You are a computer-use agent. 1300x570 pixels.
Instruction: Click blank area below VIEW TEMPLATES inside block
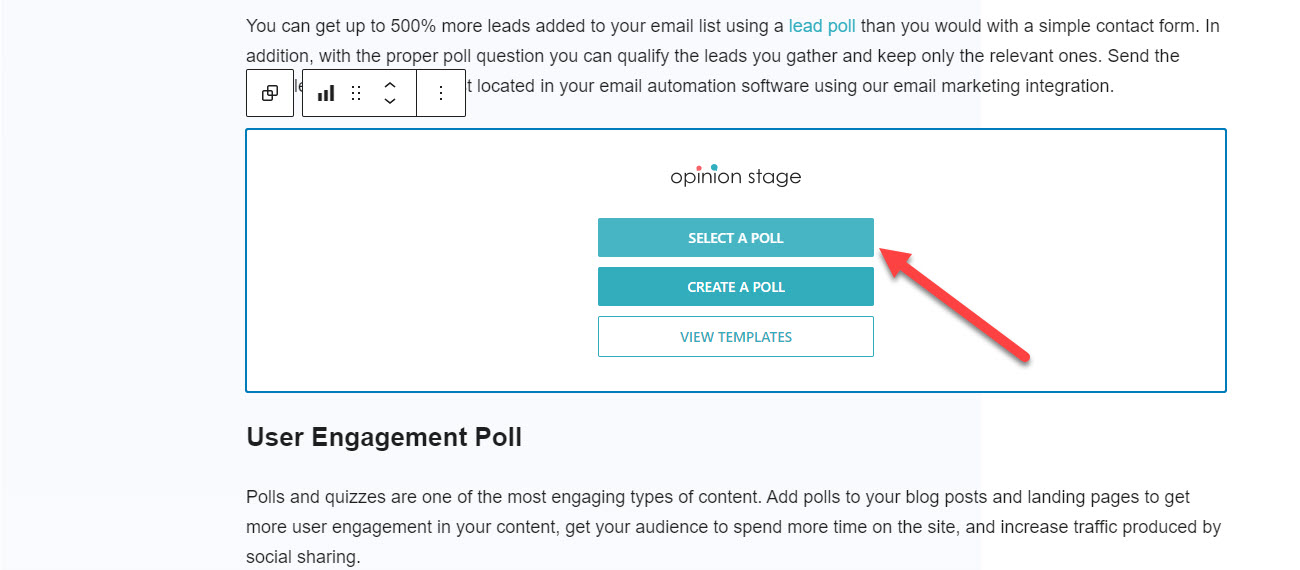point(736,374)
